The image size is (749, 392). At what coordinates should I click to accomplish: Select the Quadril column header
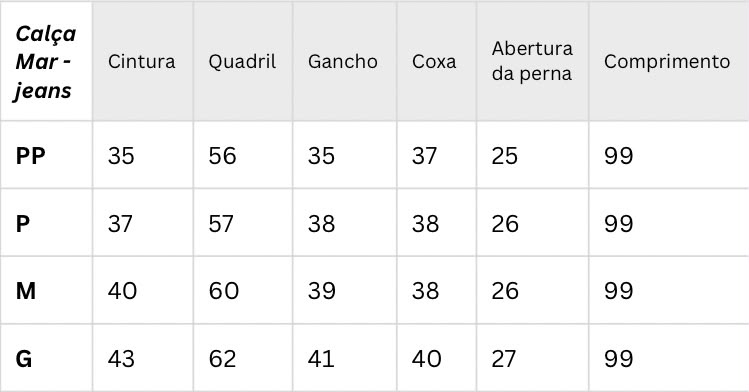tap(242, 62)
